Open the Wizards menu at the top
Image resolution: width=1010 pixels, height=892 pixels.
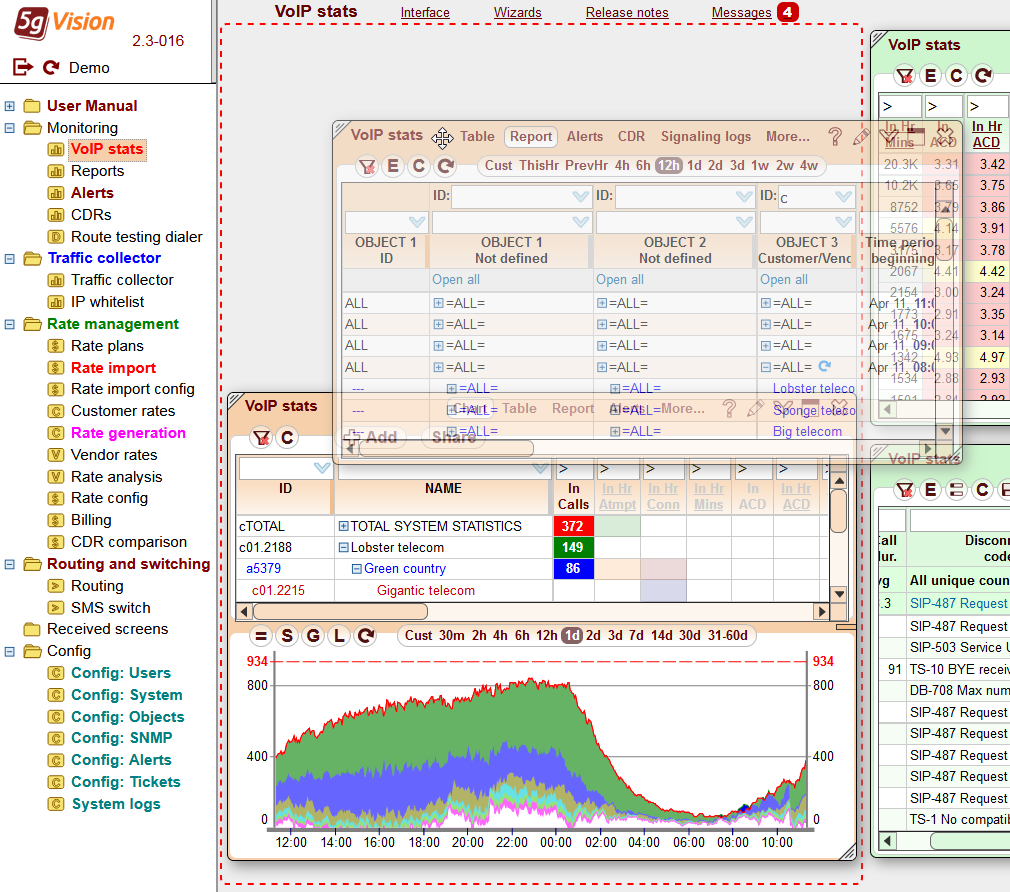point(517,13)
